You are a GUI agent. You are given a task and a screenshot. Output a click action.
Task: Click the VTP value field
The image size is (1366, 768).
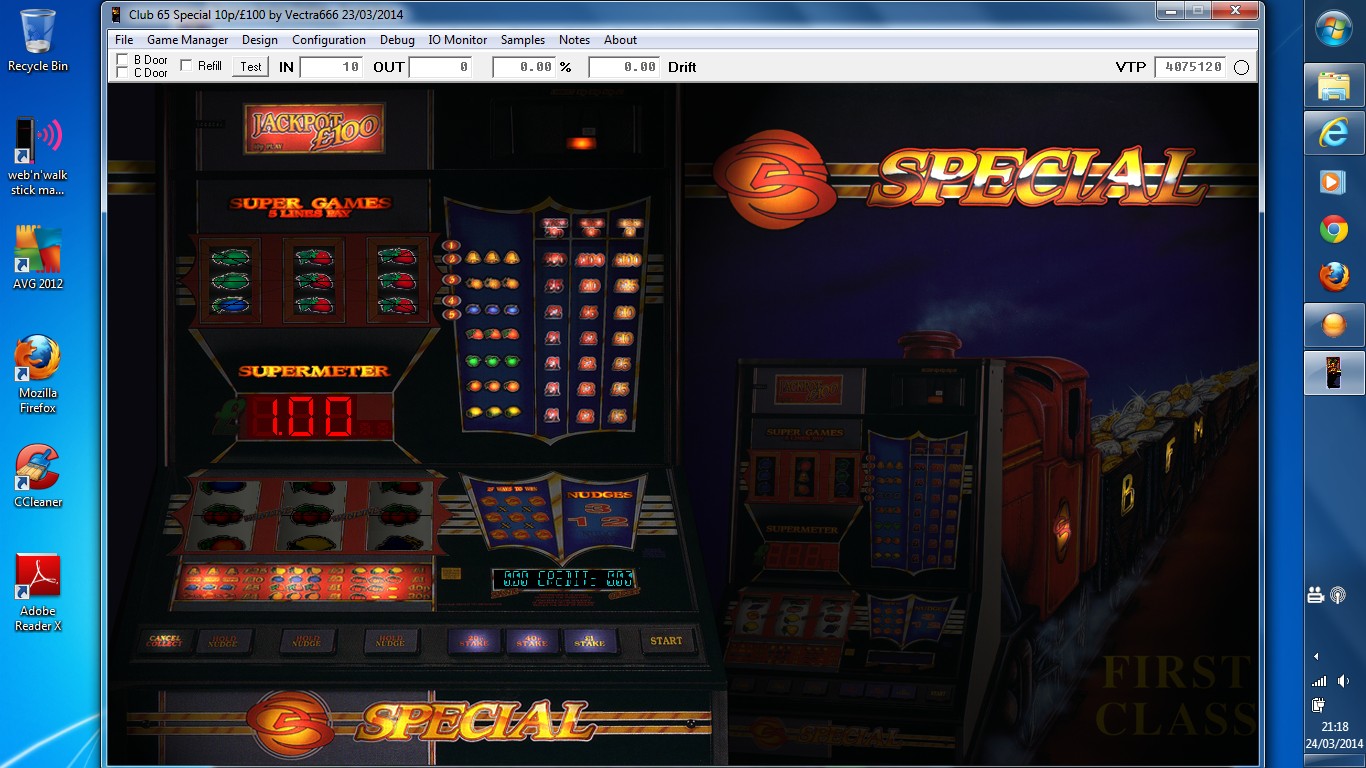point(1189,67)
